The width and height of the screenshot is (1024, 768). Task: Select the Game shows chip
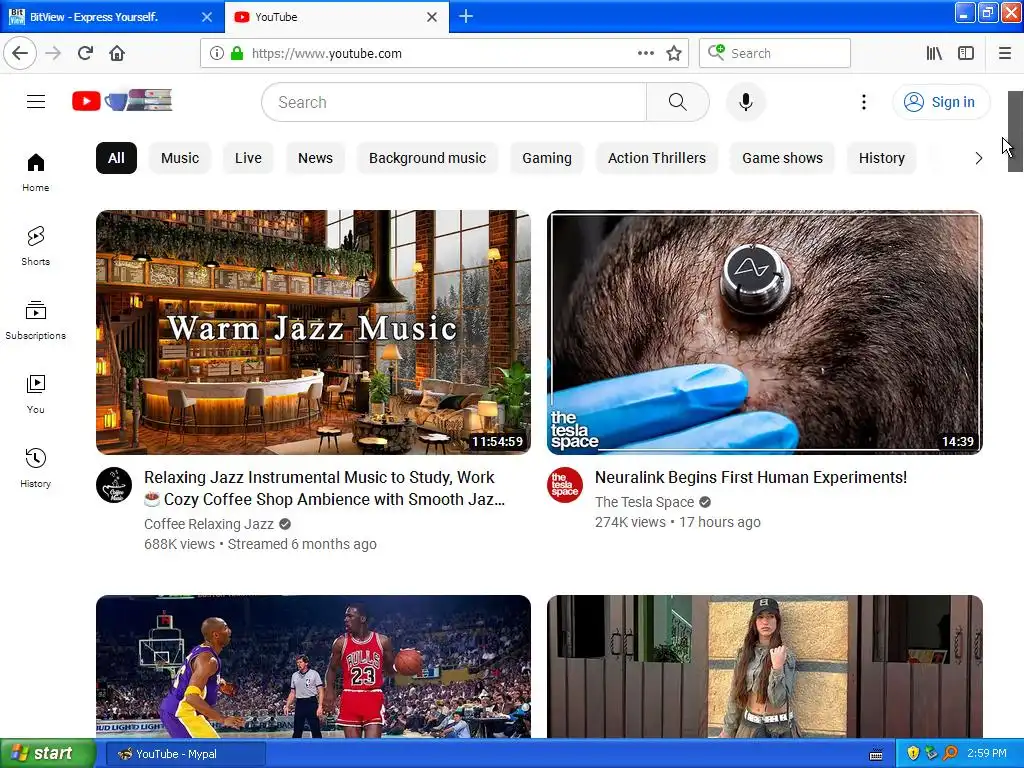(782, 158)
